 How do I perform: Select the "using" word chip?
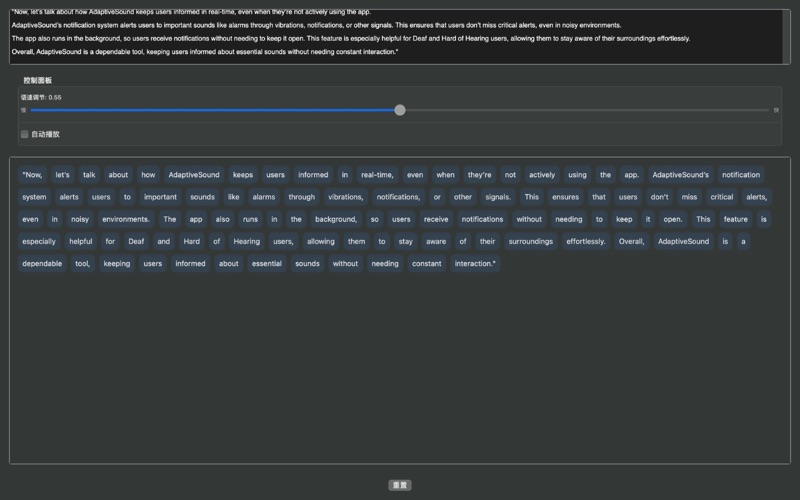[578, 174]
